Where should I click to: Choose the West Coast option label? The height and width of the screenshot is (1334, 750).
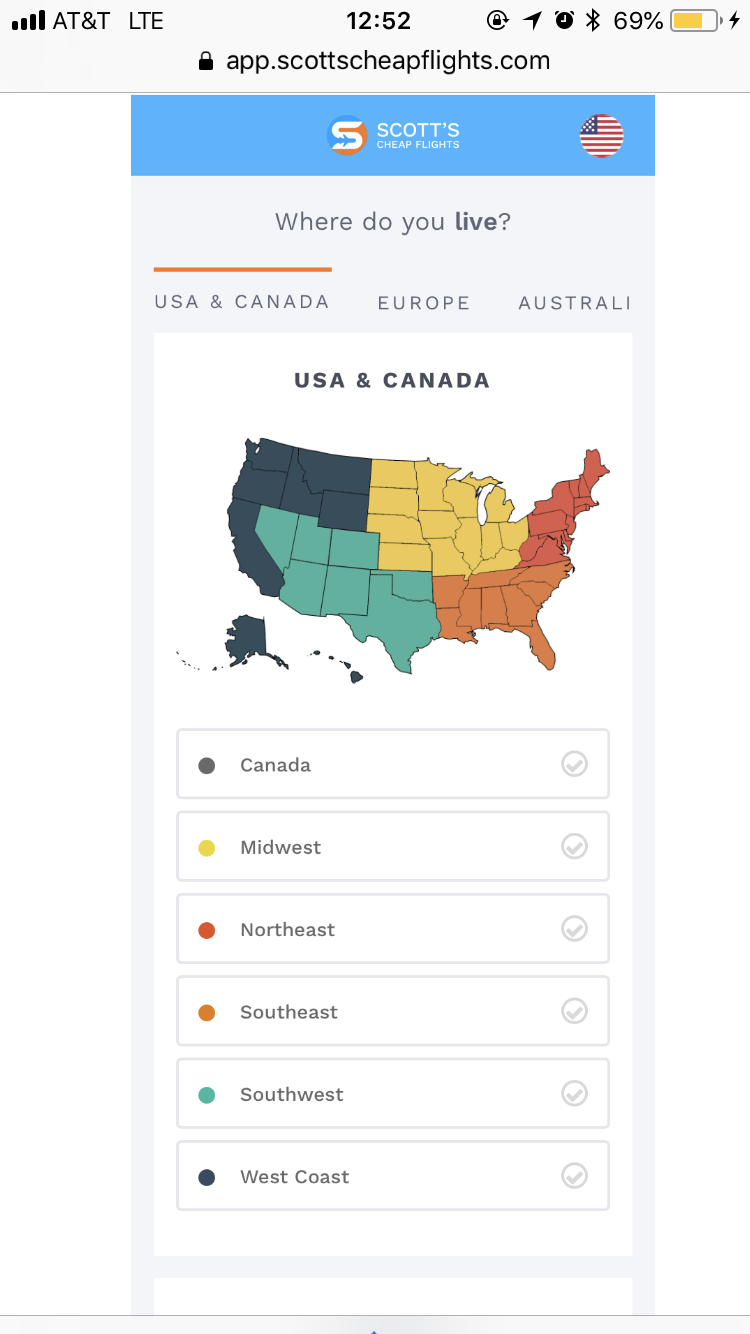tap(295, 1177)
